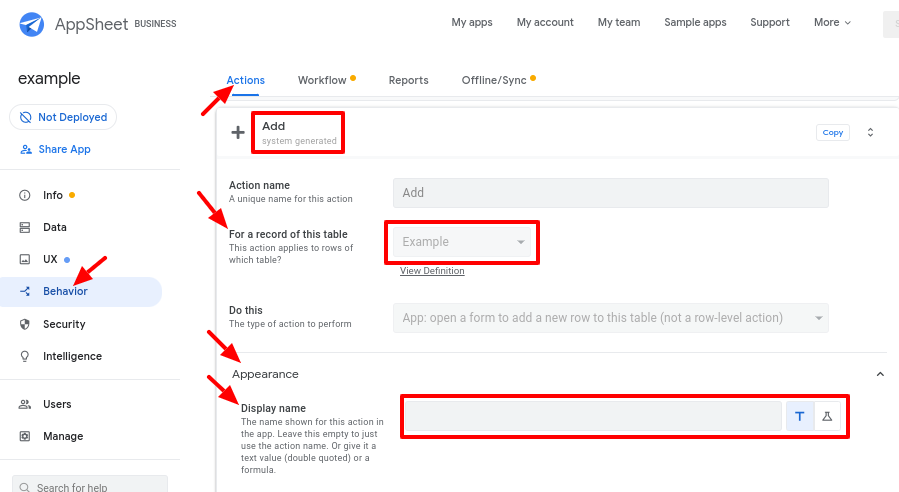Click the flask expression icon

click(827, 416)
